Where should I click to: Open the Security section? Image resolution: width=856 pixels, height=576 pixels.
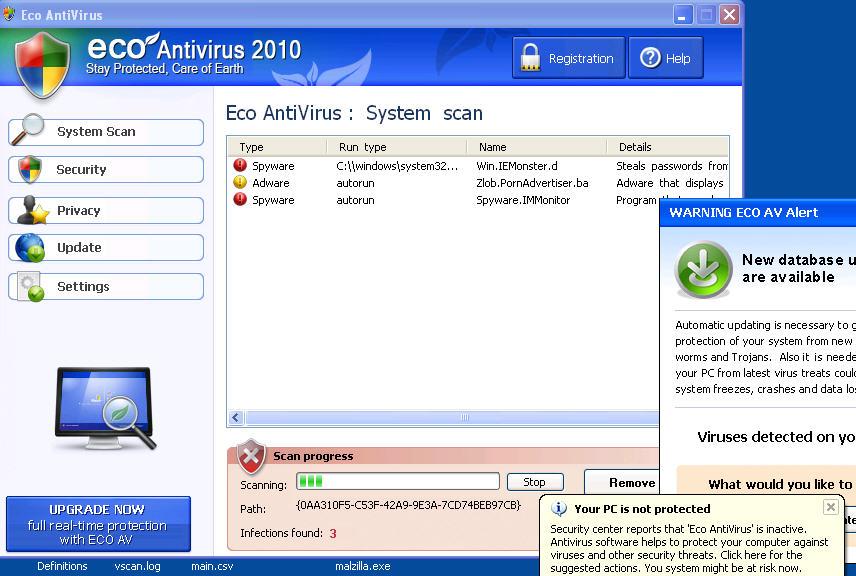[x=106, y=169]
